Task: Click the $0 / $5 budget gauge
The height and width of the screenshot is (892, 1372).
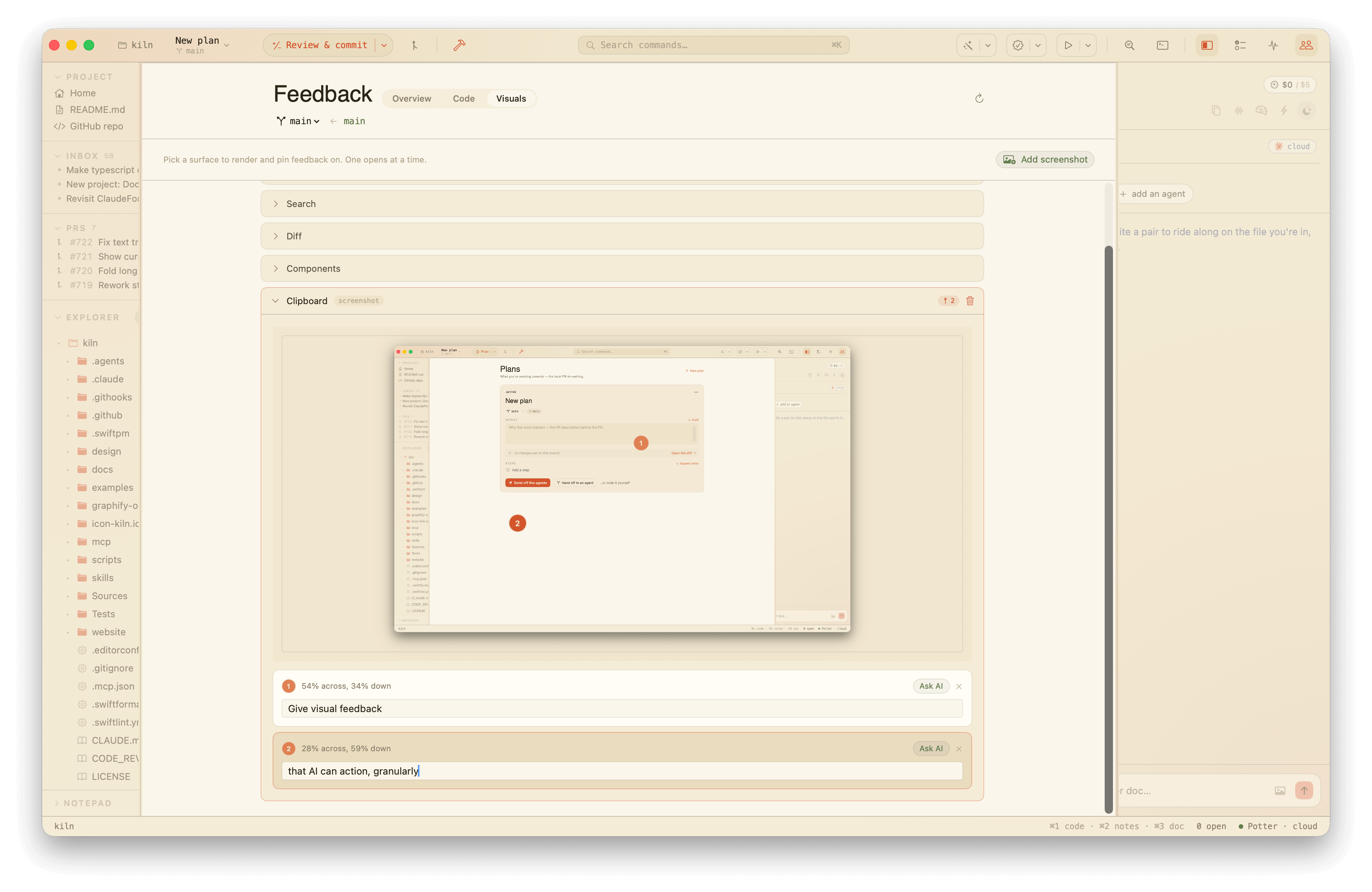Action: (1290, 85)
